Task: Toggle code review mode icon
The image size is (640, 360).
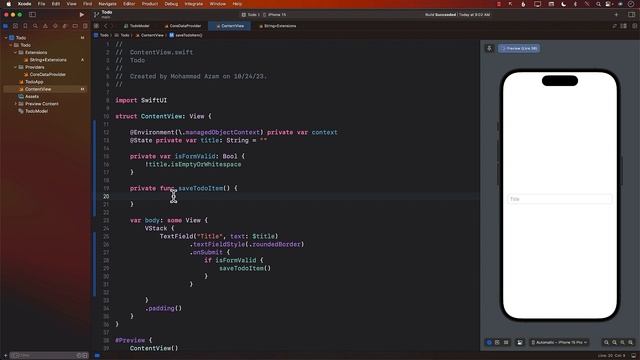Action: [x=615, y=26]
